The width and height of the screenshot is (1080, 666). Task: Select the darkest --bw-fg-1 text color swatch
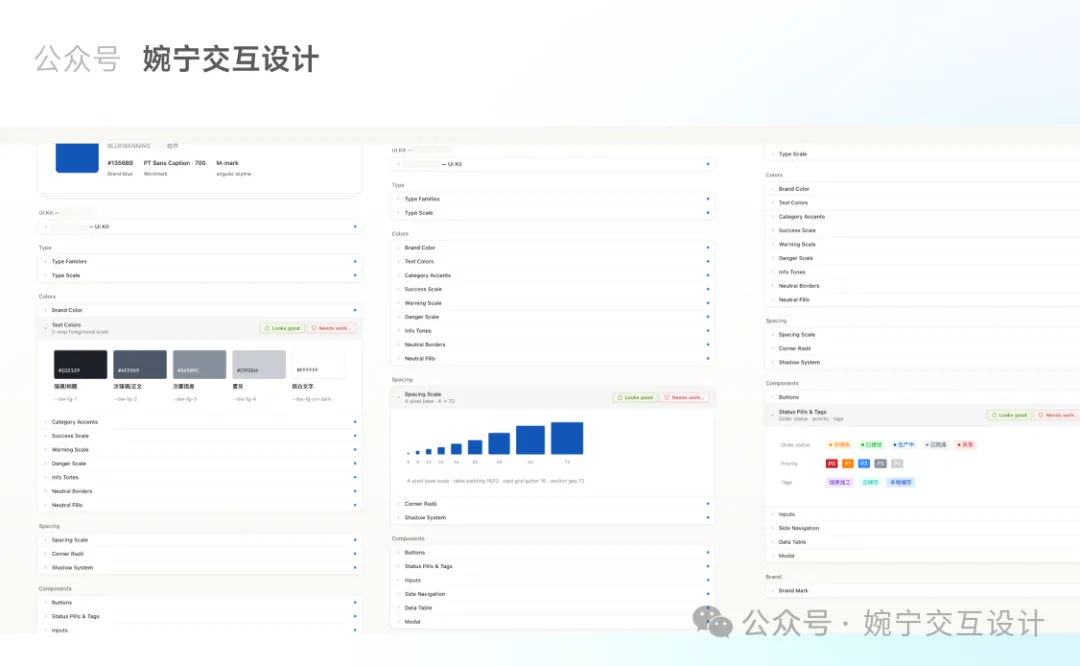81,364
